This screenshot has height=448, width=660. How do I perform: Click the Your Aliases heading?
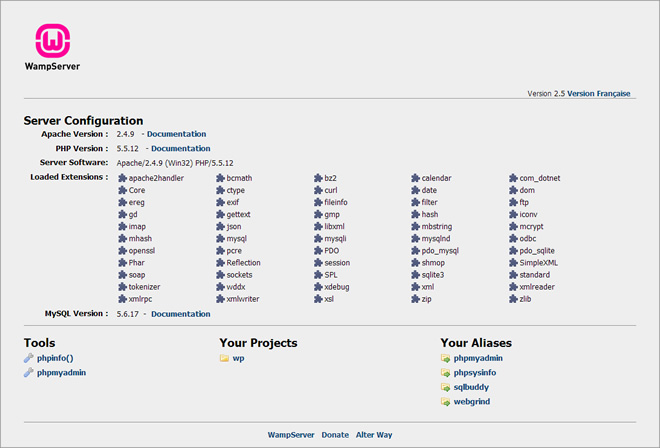[x=476, y=343]
